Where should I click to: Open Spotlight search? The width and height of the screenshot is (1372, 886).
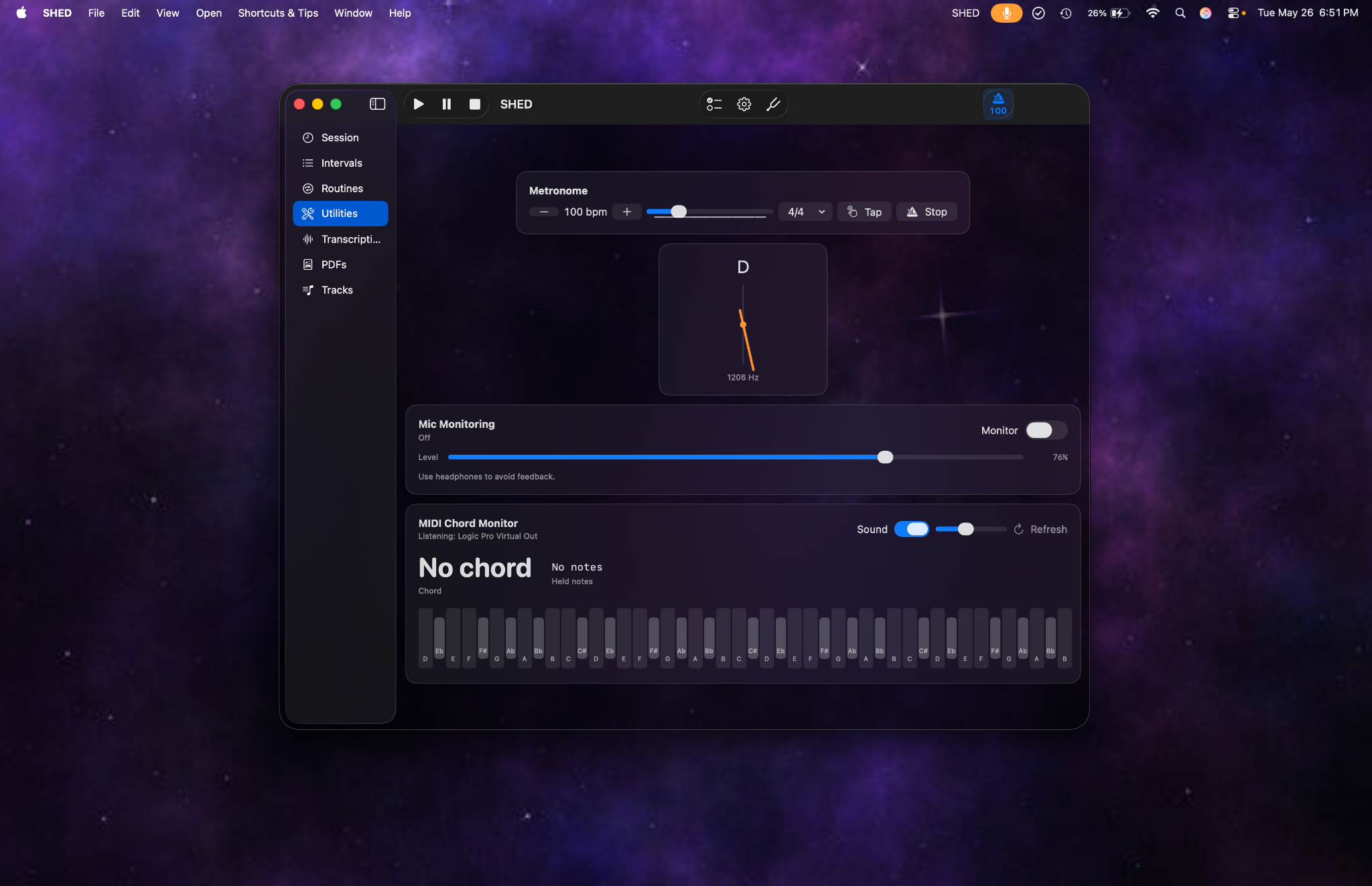(1180, 13)
